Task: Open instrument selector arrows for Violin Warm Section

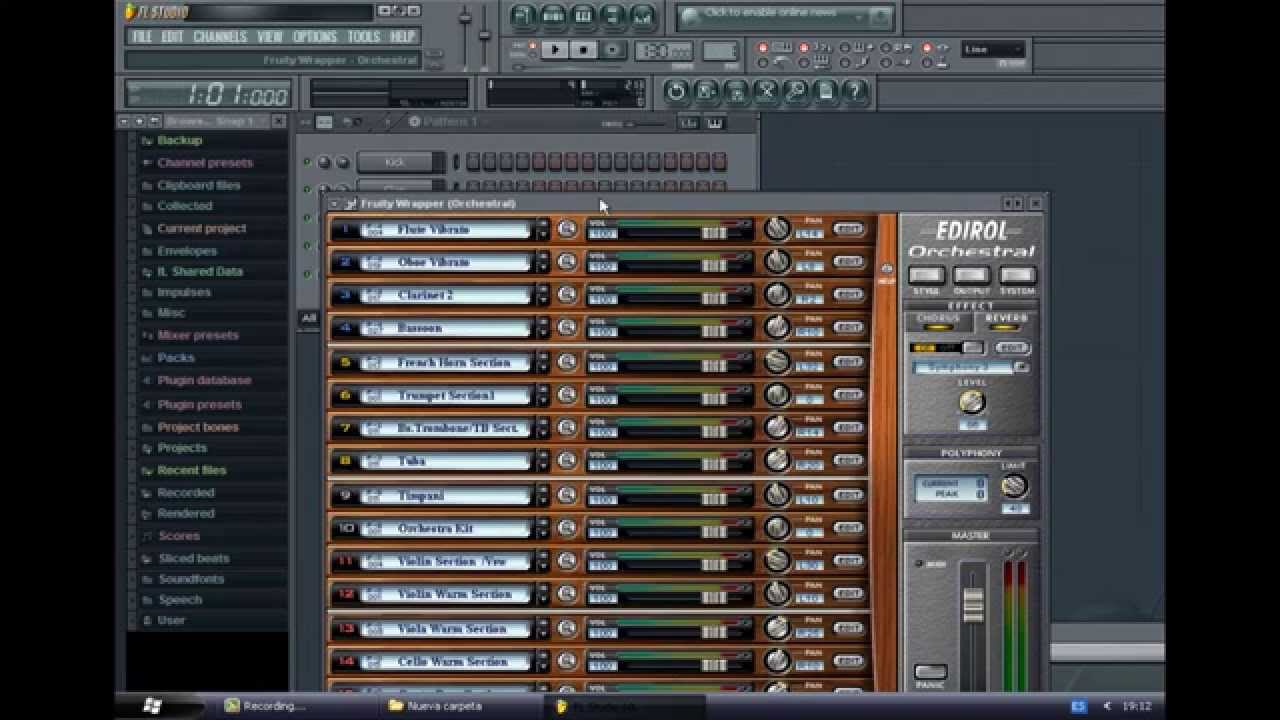Action: tap(543, 595)
